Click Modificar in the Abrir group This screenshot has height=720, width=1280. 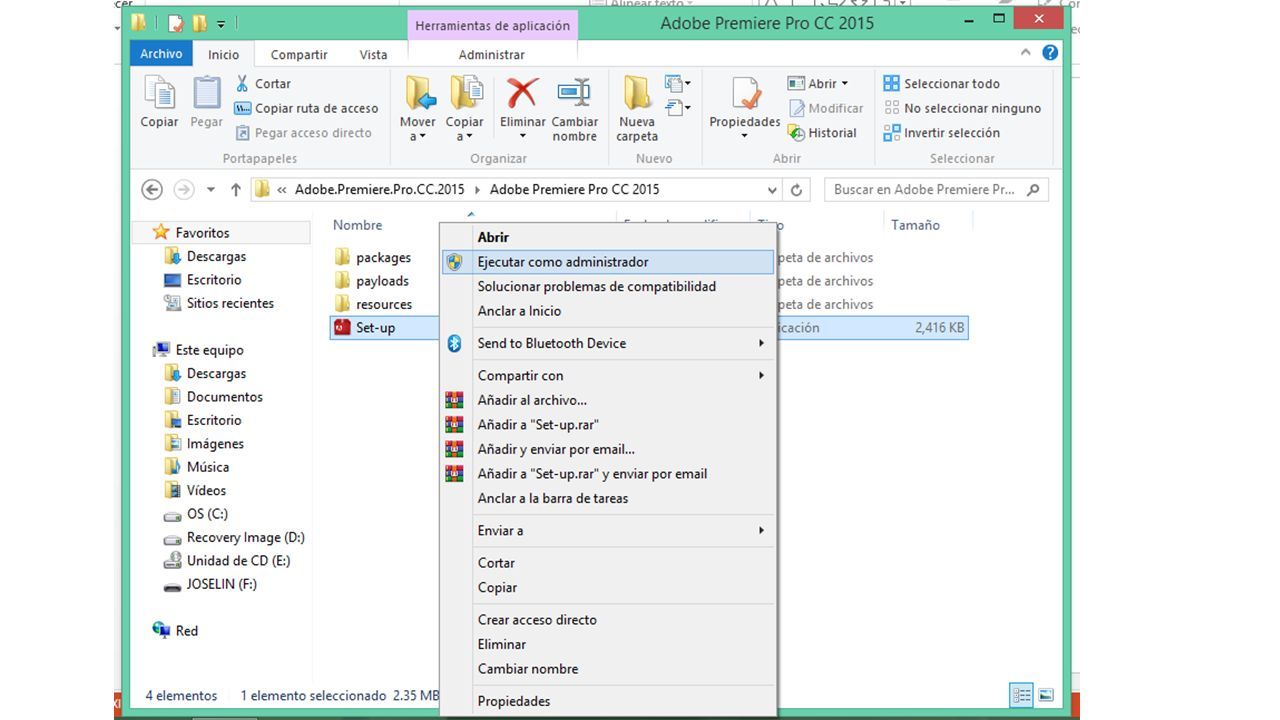(826, 108)
